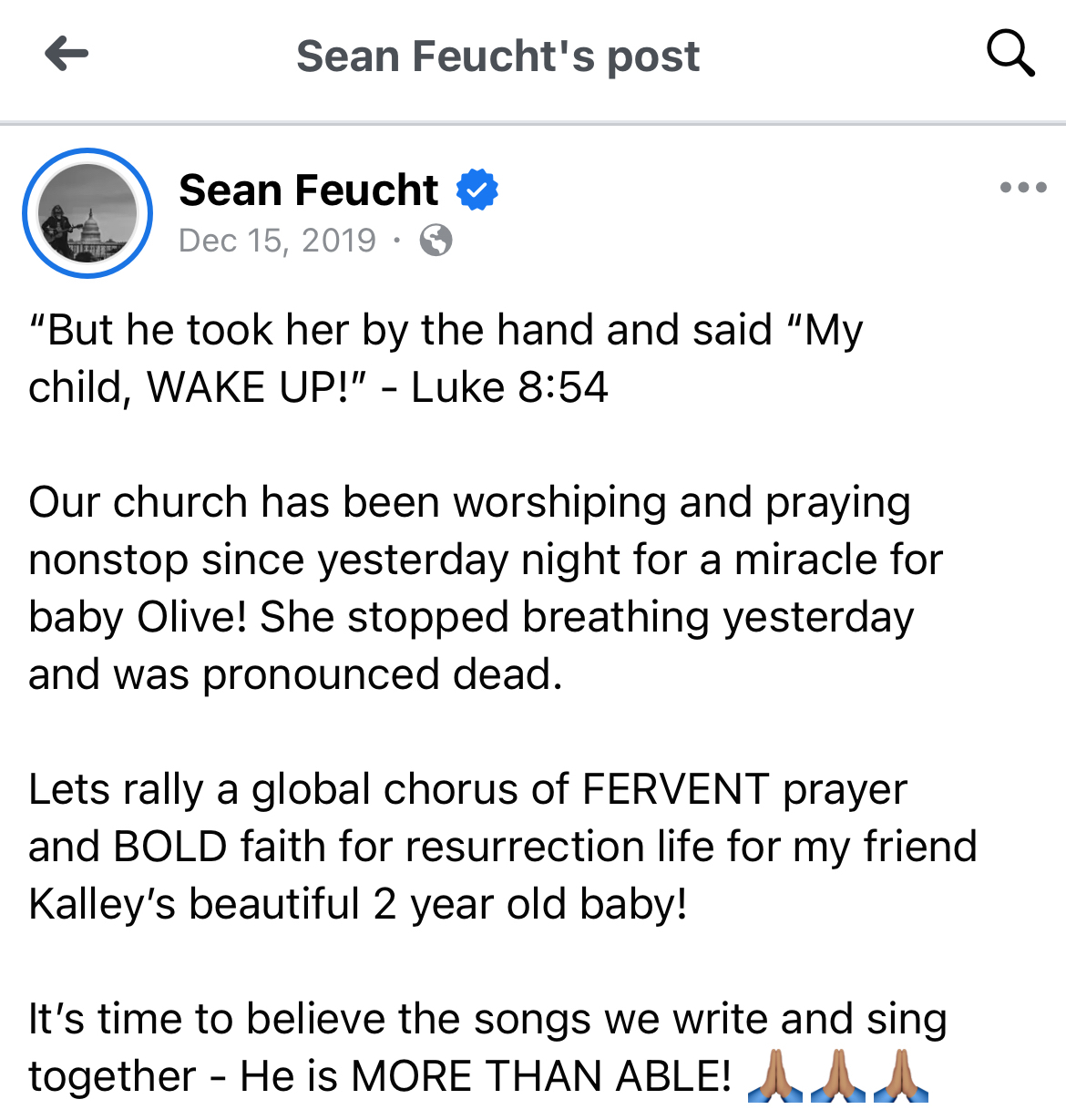Tap the back arrow
1066x1120 pixels.
67,54
